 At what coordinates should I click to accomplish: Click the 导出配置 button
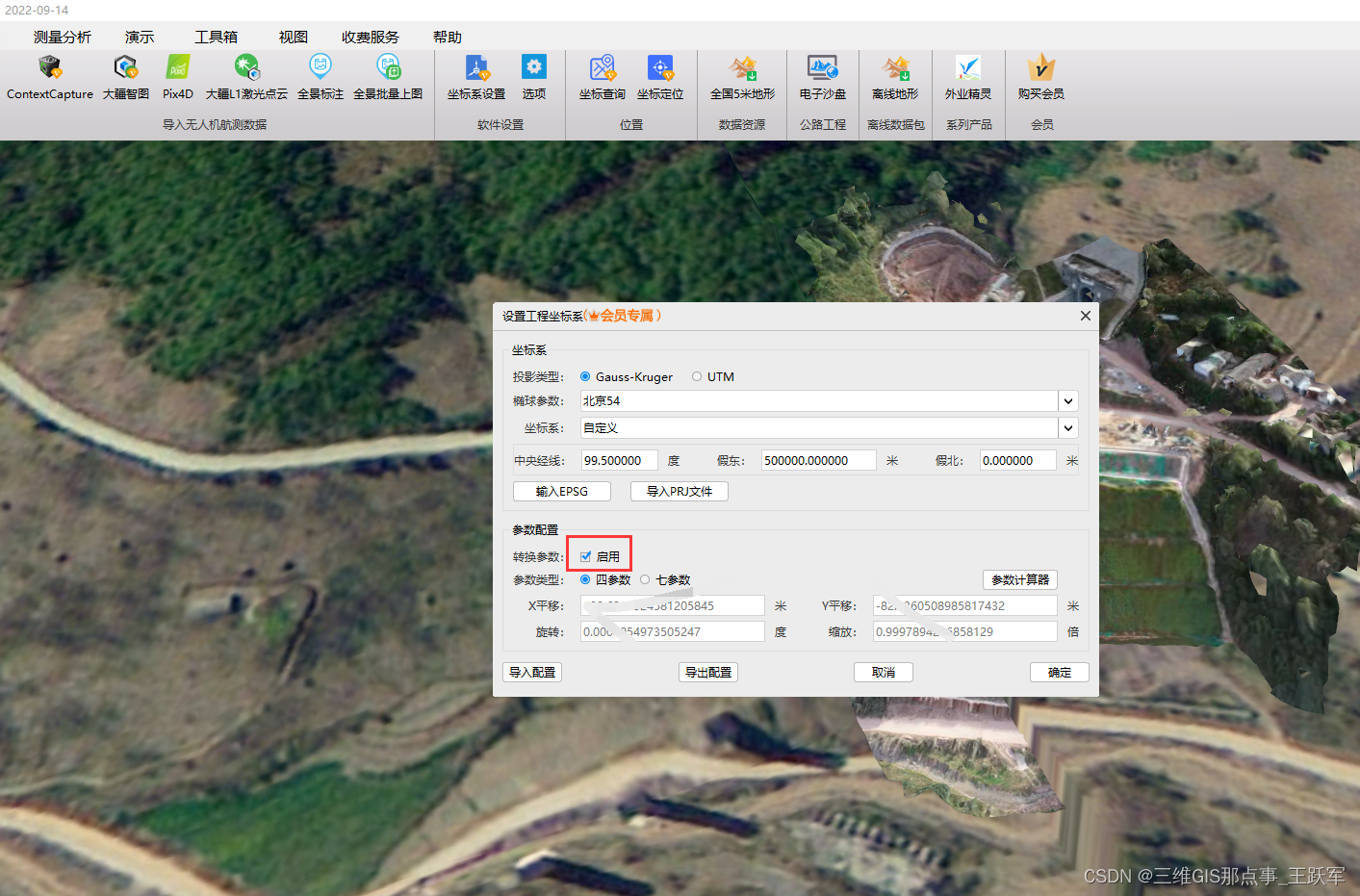coord(708,672)
